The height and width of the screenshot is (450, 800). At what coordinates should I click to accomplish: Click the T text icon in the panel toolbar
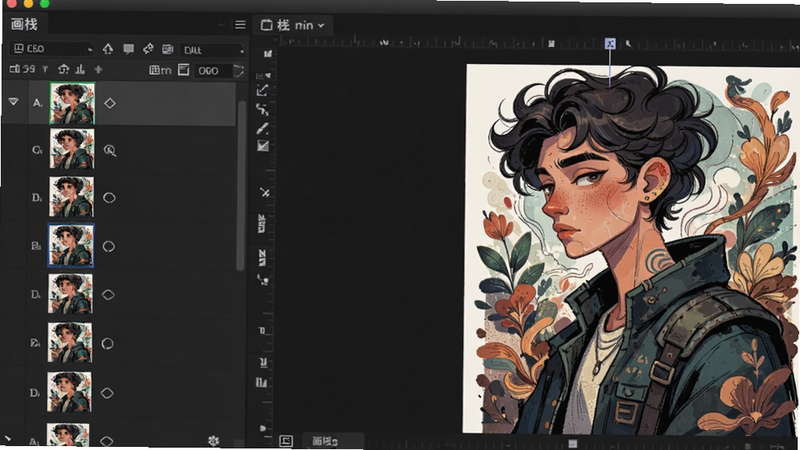point(45,69)
